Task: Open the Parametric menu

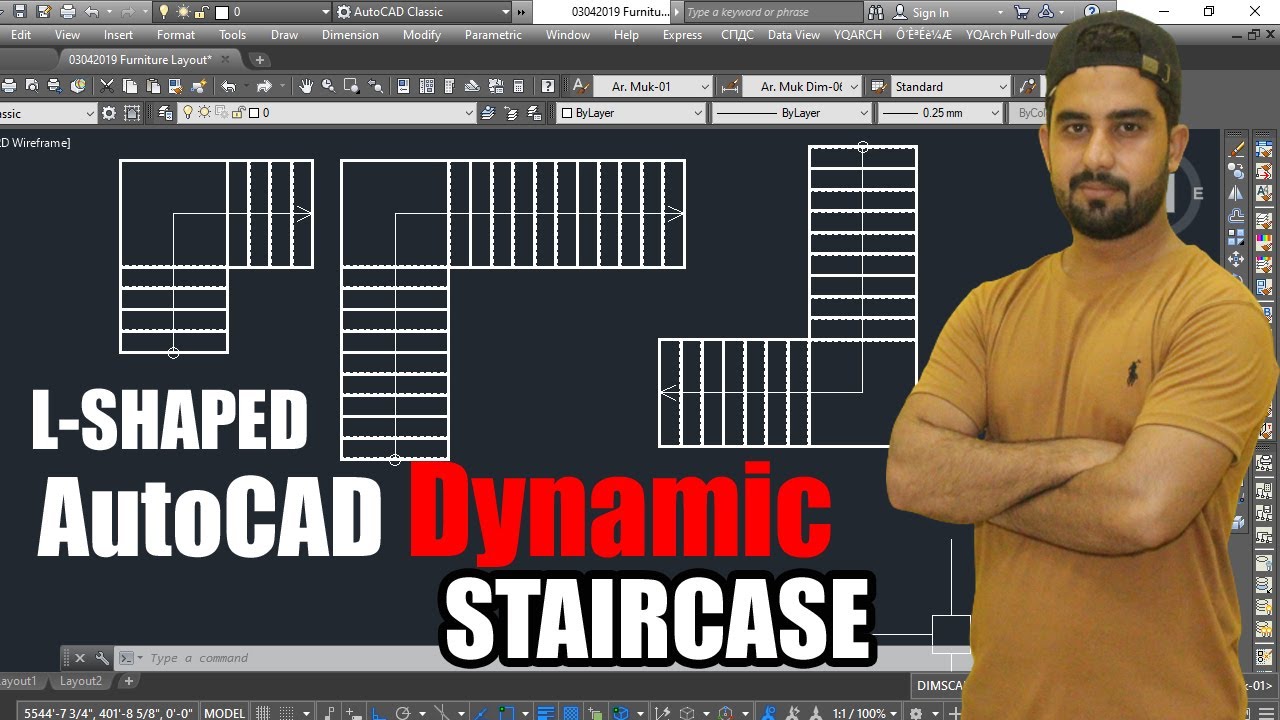Action: 493,35
